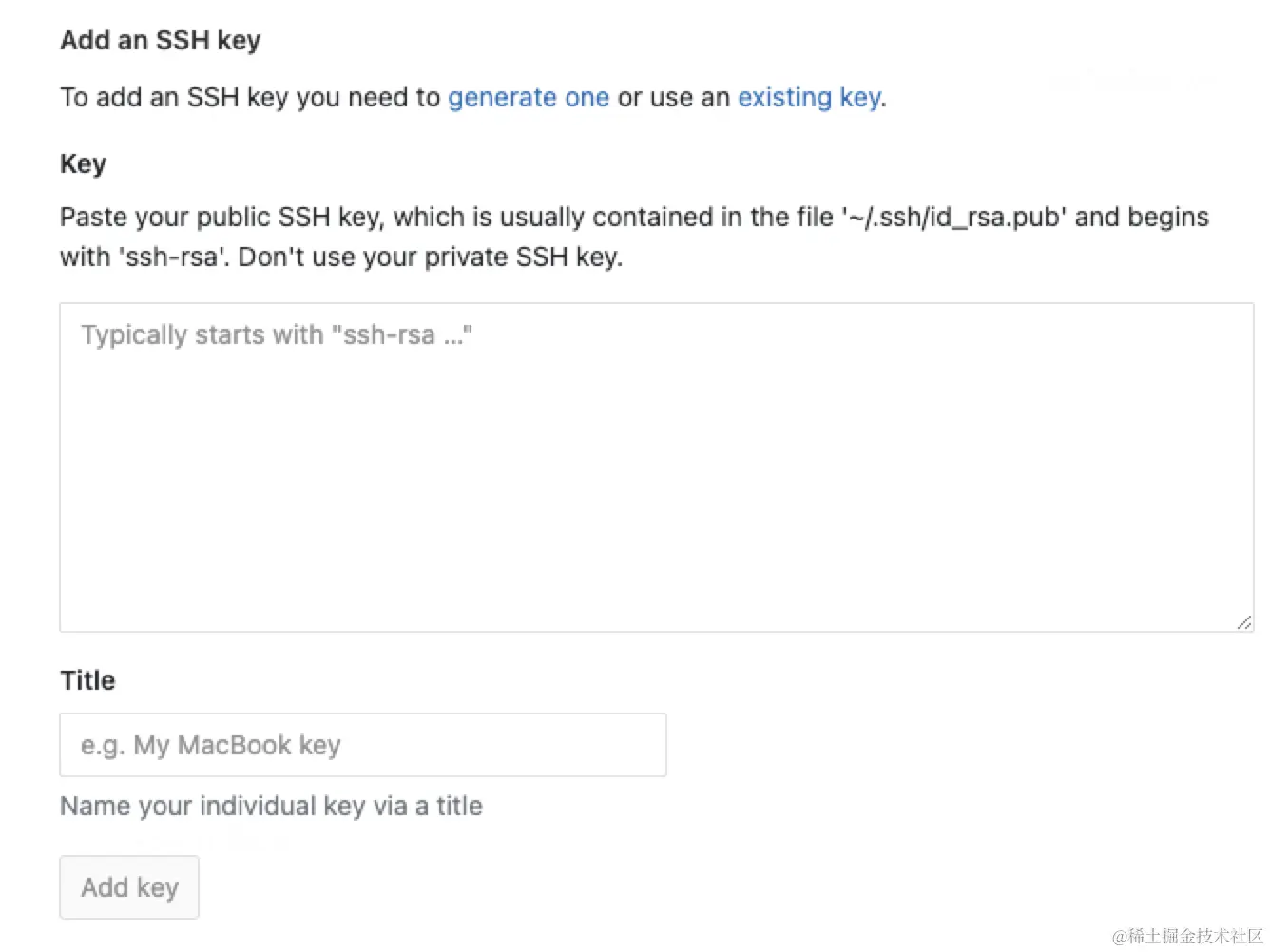The width and height of the screenshot is (1270, 952).
Task: Click "Don't use your private SSH key" sentence
Action: [430, 257]
